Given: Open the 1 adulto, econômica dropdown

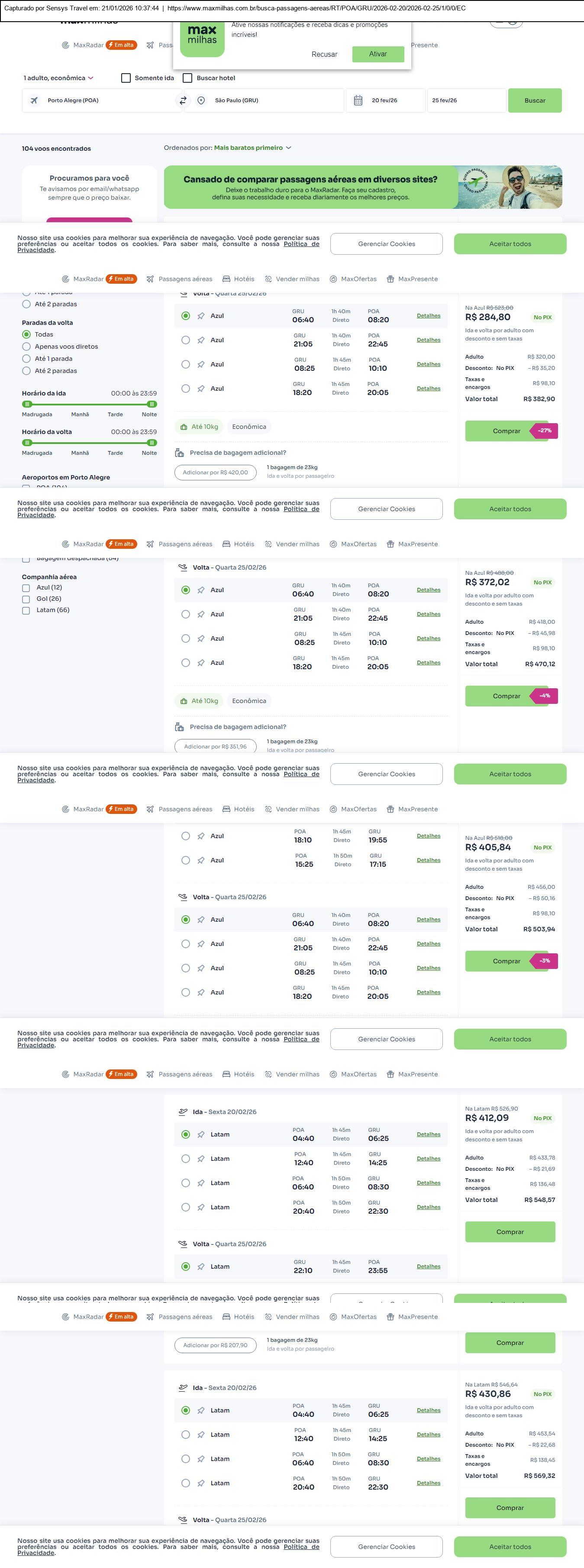Looking at the screenshot, I should (58, 78).
